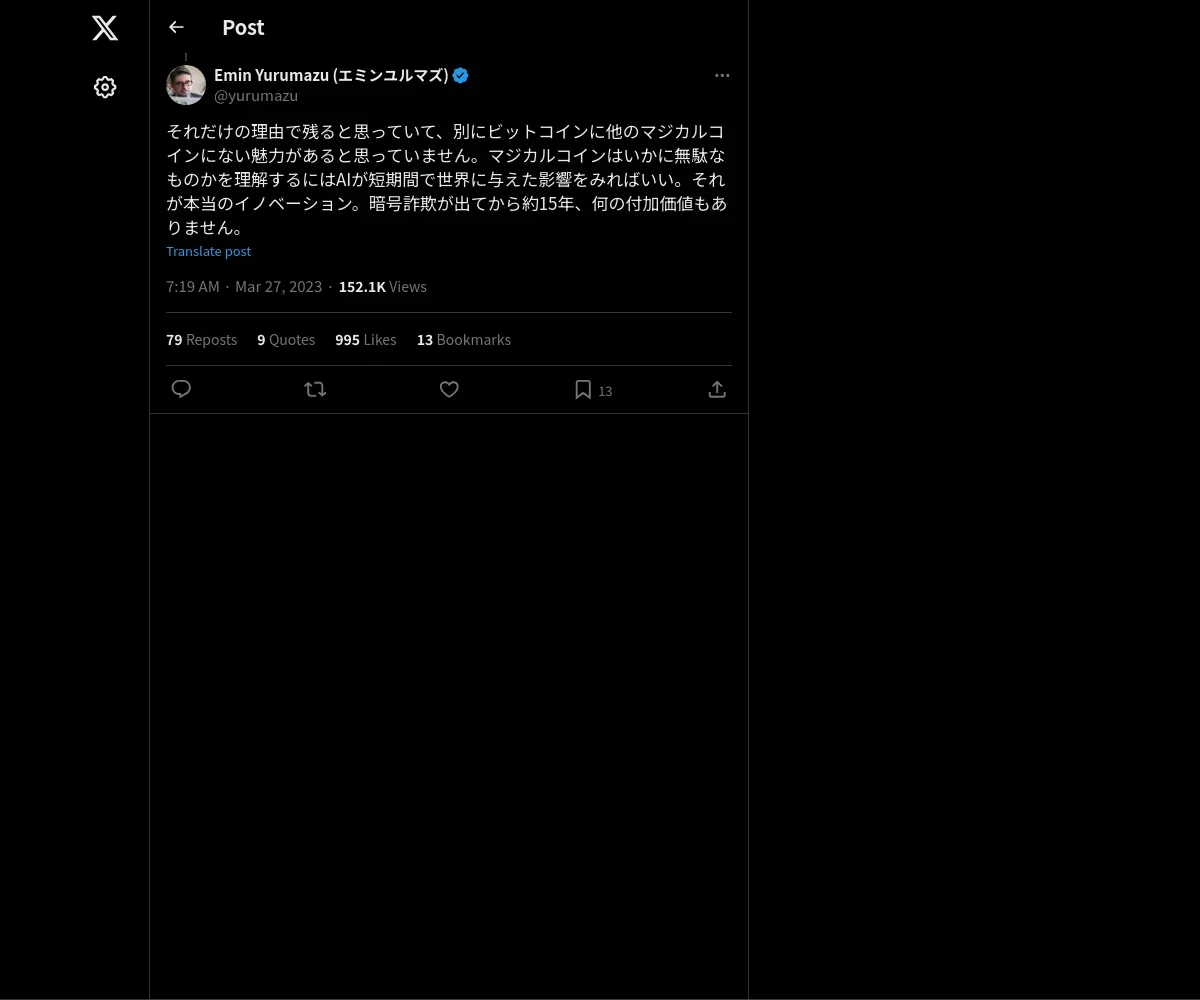
Task: Open the 995 Likes list
Action: (x=365, y=340)
